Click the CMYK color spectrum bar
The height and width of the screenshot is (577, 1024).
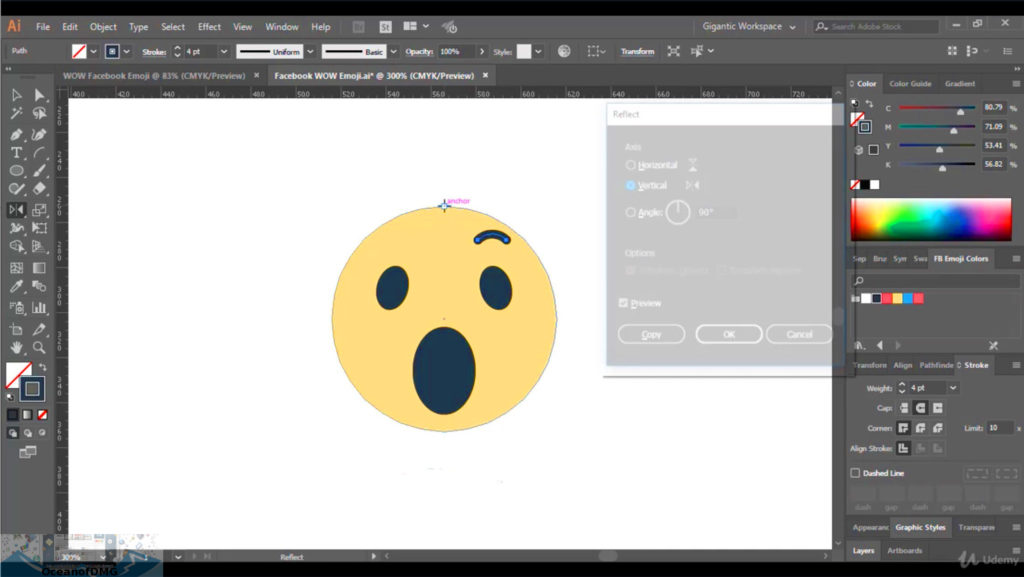(931, 220)
